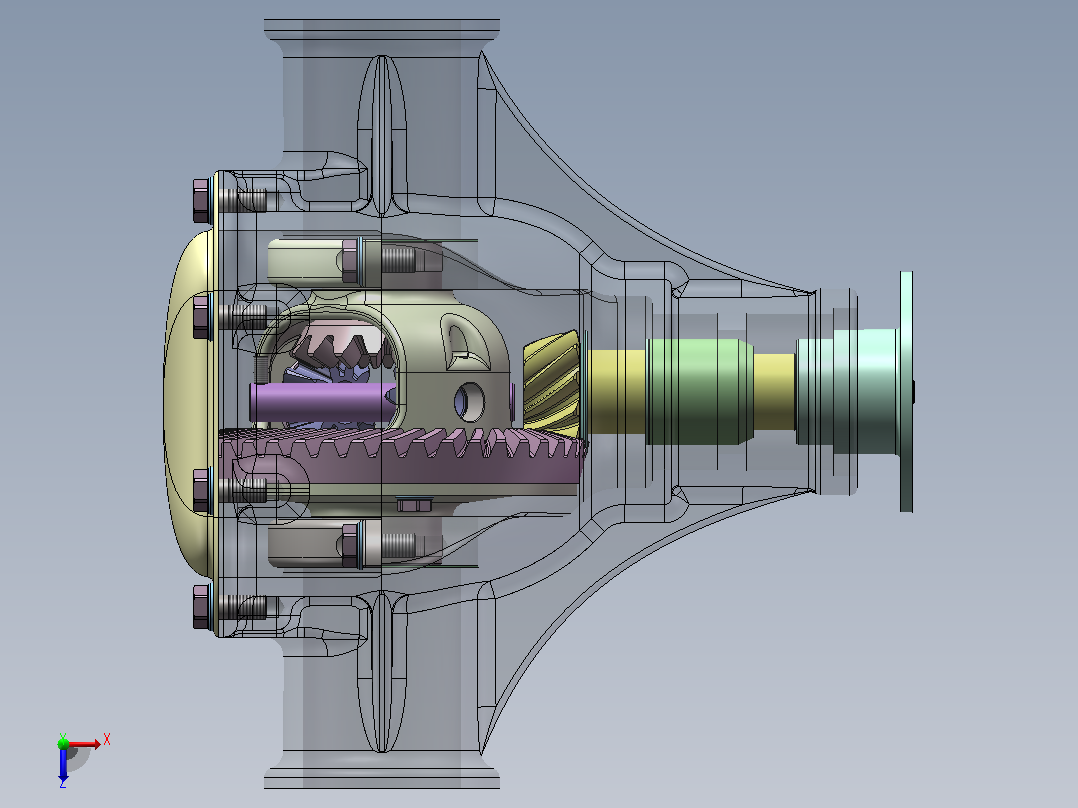This screenshot has width=1078, height=808.
Task: Click the red "X" label beside the triad
Action: click(x=107, y=740)
